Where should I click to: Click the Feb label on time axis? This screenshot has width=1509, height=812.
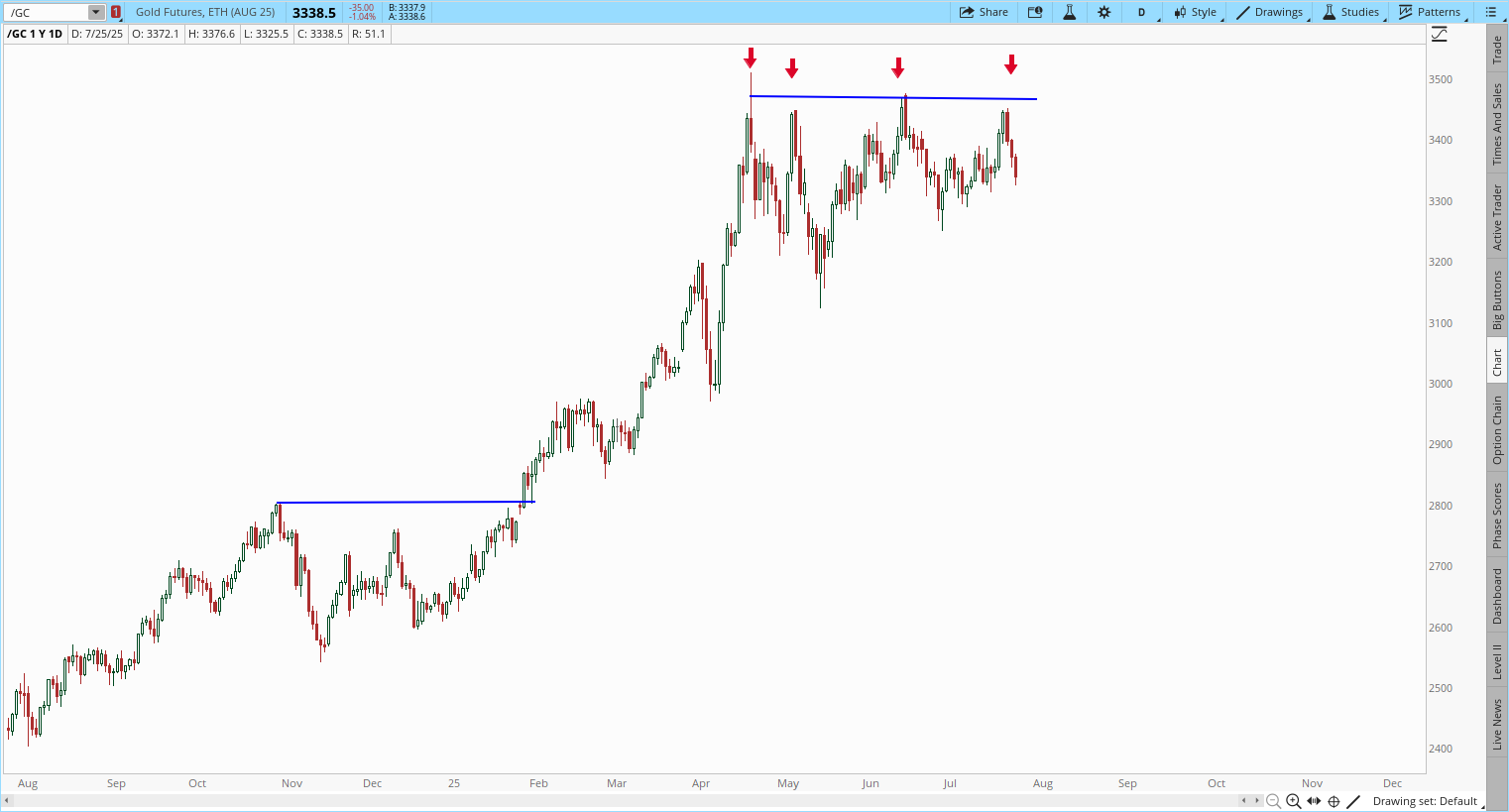pos(538,783)
